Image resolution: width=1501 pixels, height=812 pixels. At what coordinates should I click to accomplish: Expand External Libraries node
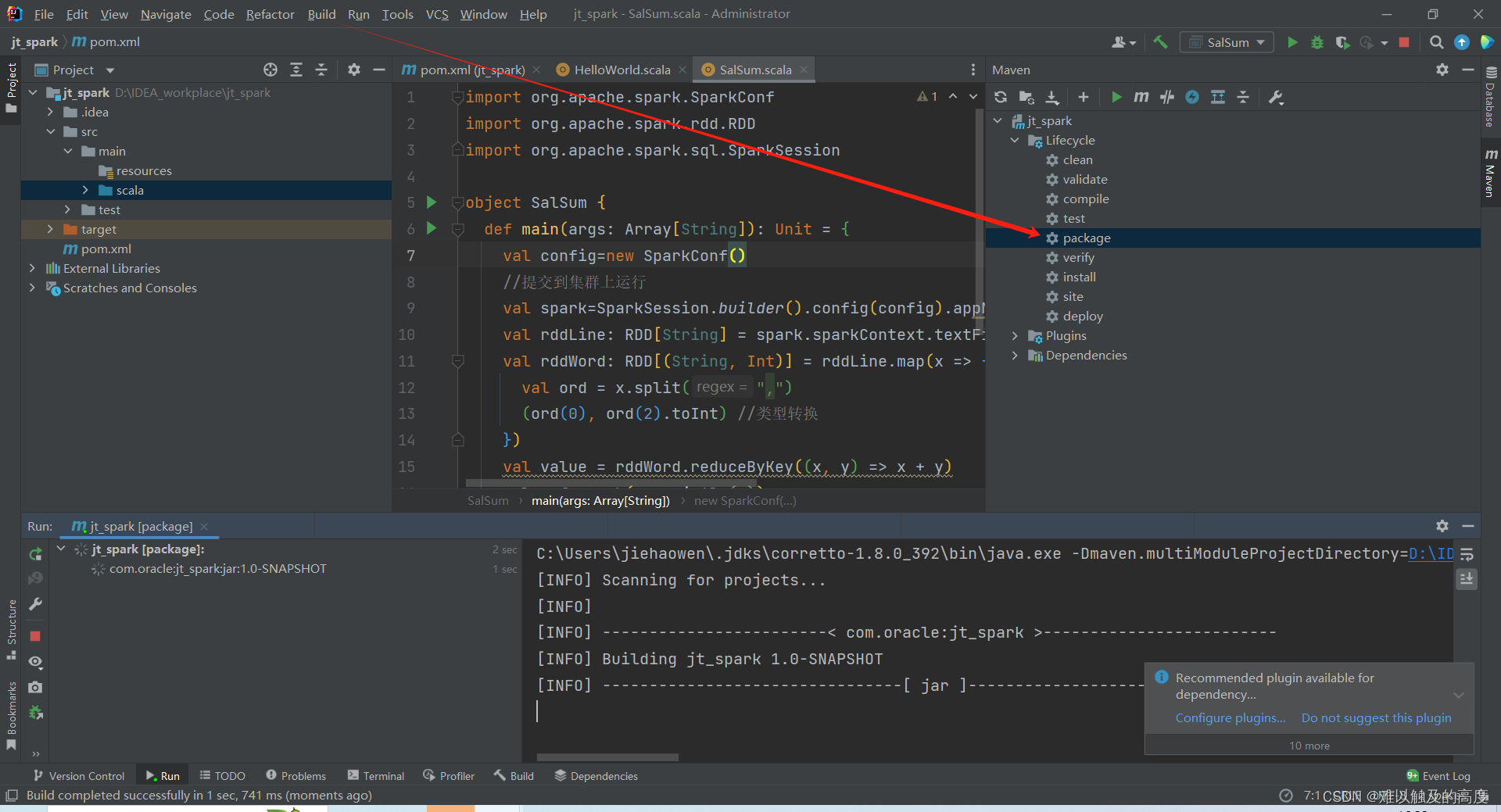[32, 268]
